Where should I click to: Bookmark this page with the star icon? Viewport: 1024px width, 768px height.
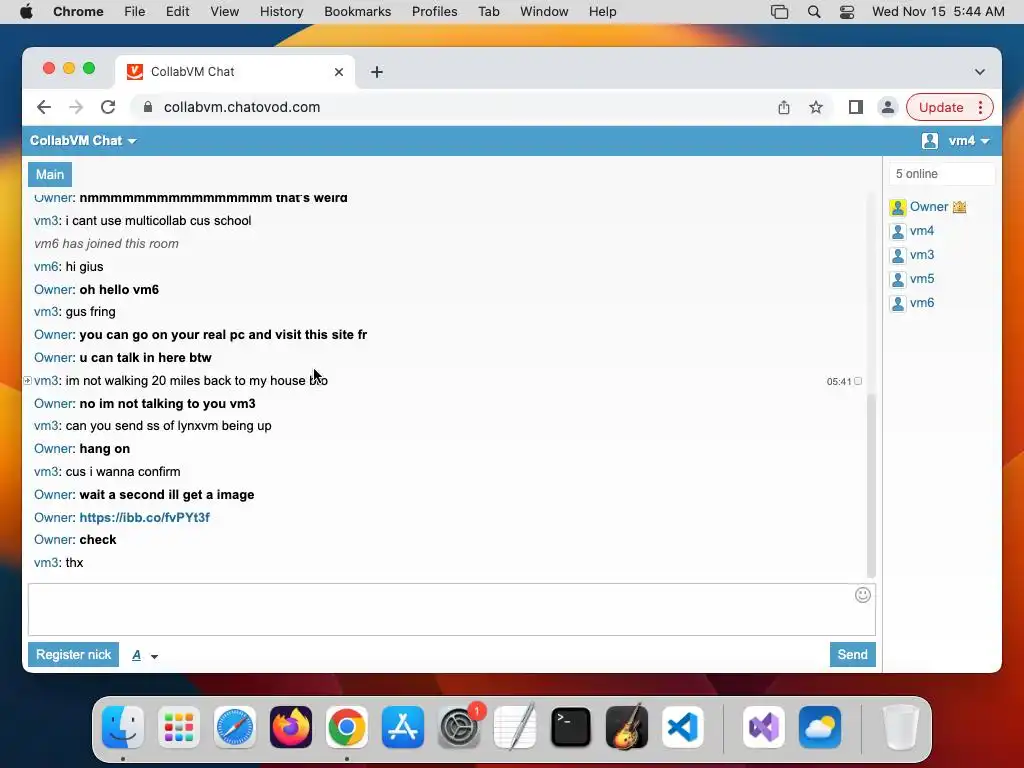click(x=816, y=107)
